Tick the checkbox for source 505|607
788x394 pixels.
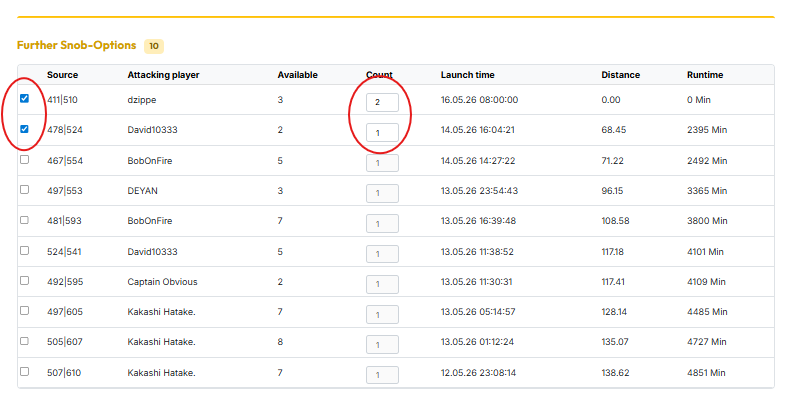(x=24, y=341)
